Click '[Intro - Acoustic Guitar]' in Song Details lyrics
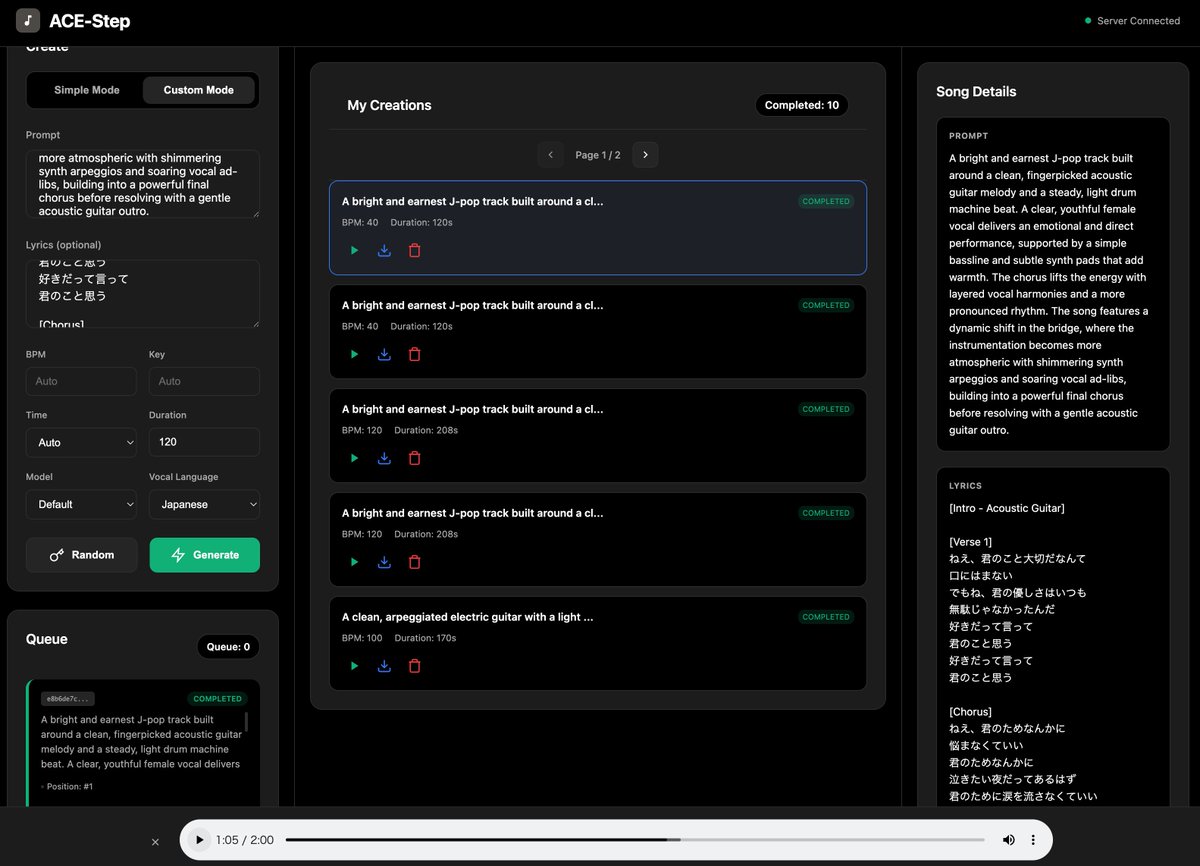This screenshot has width=1200, height=866. (1007, 508)
